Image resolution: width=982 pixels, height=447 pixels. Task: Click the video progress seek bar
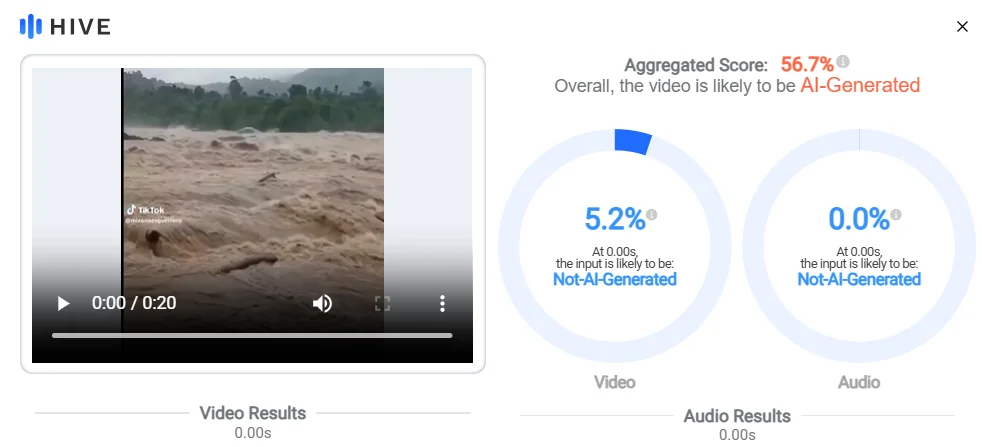pyautogui.click(x=252, y=336)
